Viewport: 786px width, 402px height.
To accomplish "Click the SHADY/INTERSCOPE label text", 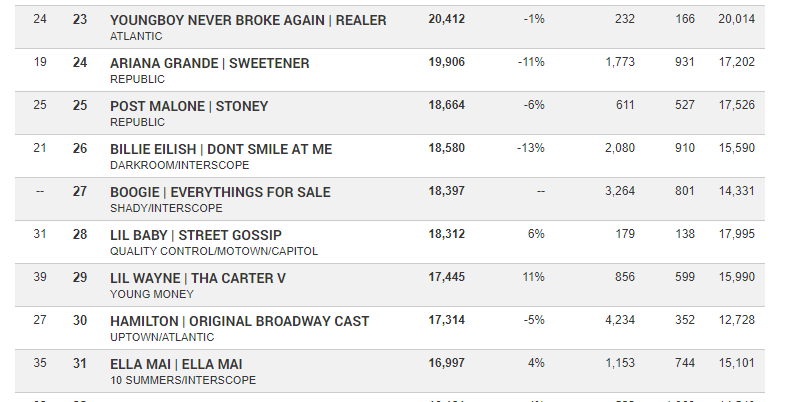I will click(x=166, y=208).
